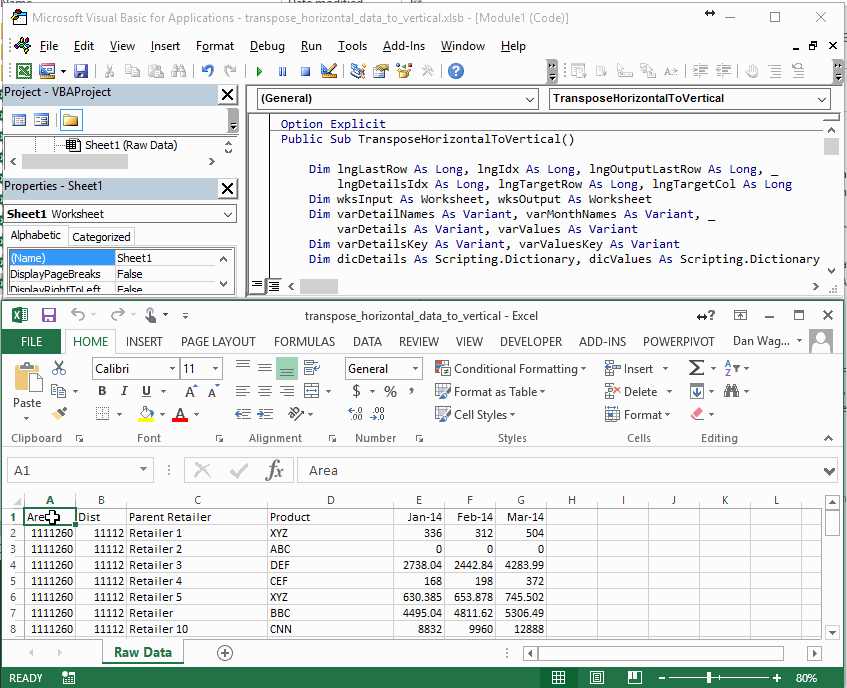847x688 pixels.
Task: Click the AutoSum icon on the ribbon
Action: click(x=696, y=368)
